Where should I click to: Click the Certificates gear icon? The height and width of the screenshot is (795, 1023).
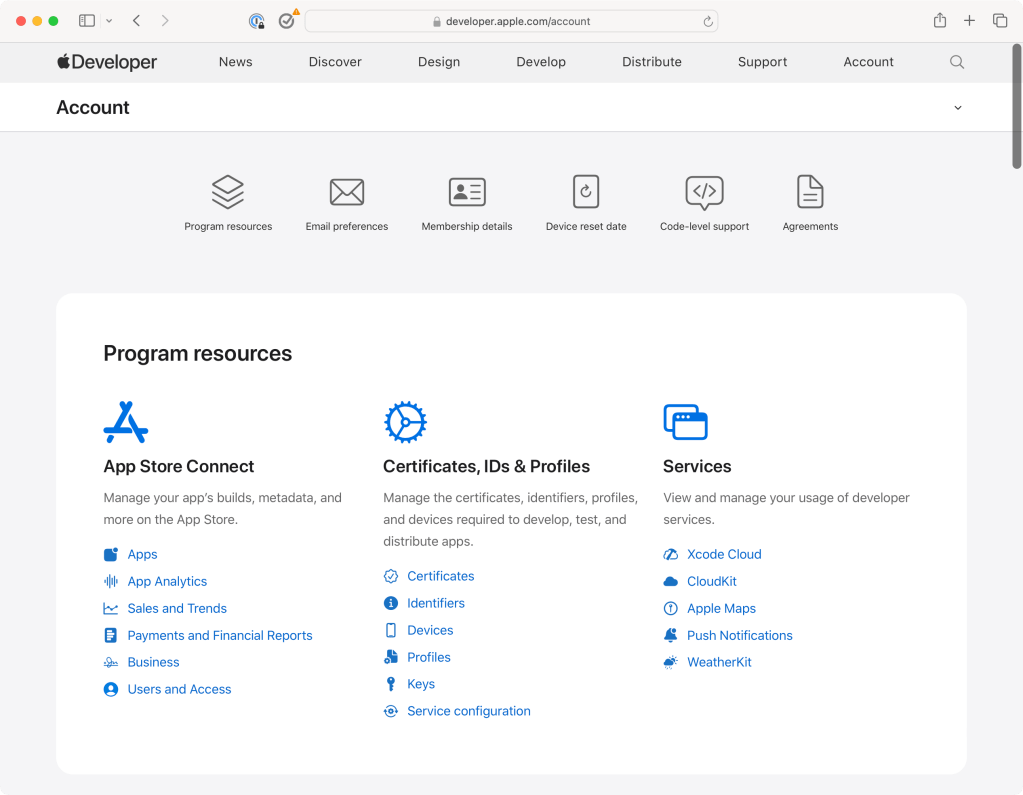405,422
